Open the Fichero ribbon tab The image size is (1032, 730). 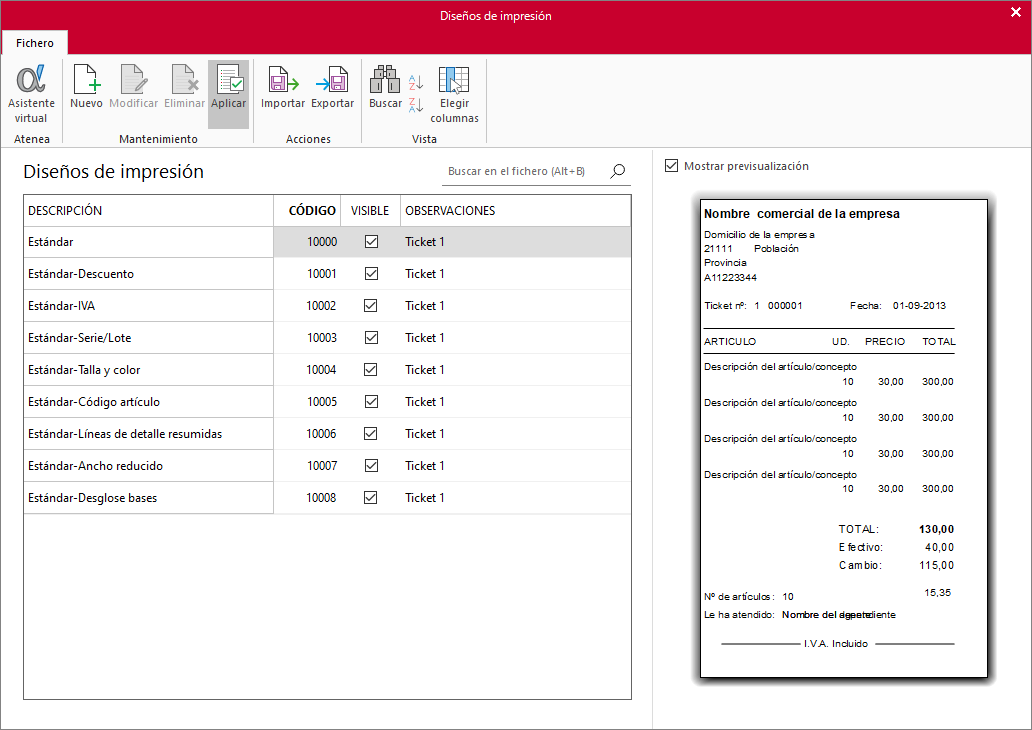35,43
